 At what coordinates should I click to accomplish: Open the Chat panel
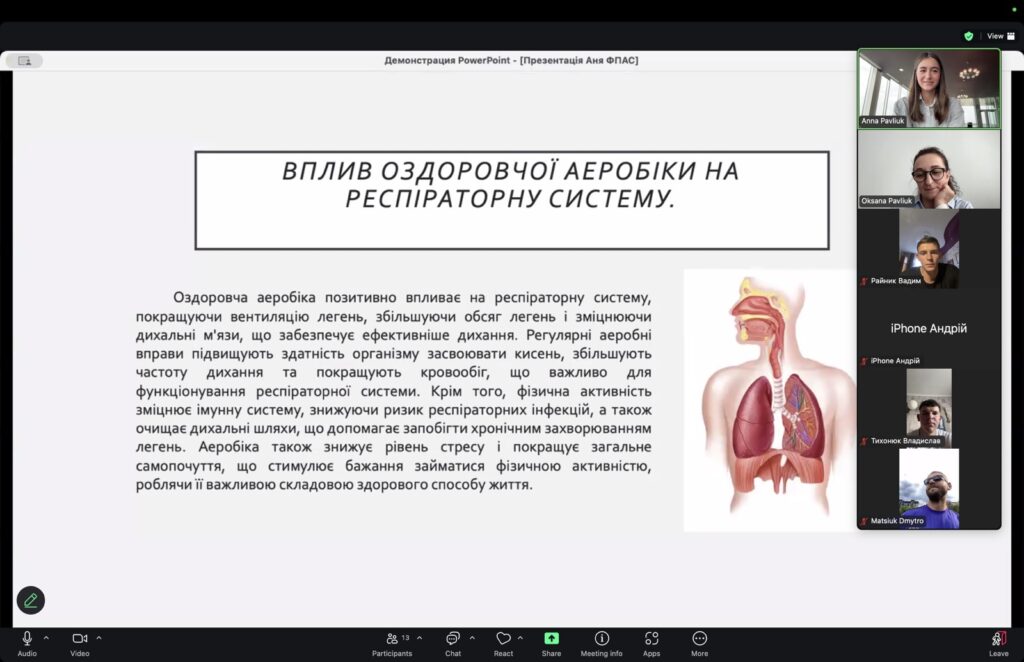point(453,643)
